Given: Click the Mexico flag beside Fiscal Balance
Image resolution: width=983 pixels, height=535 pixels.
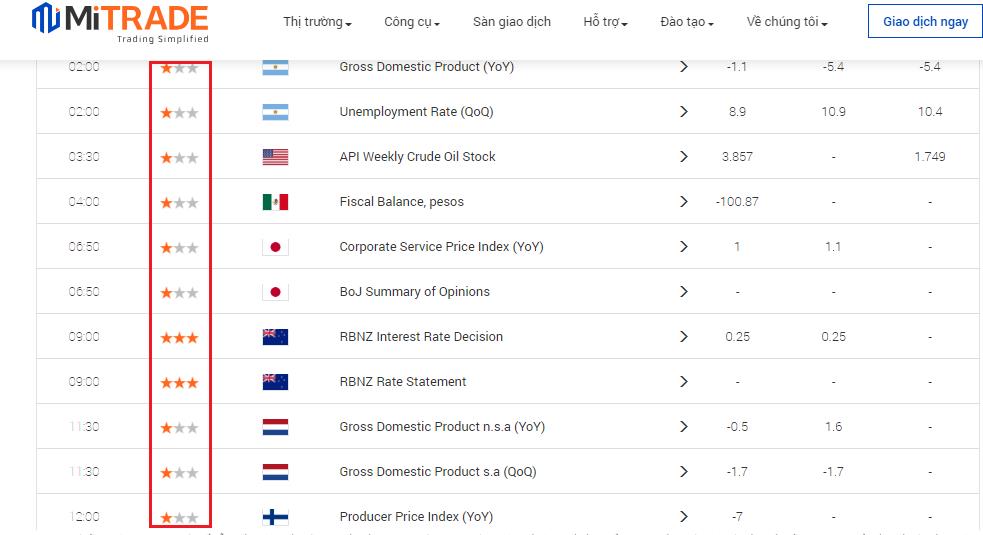Looking at the screenshot, I should click(x=275, y=202).
